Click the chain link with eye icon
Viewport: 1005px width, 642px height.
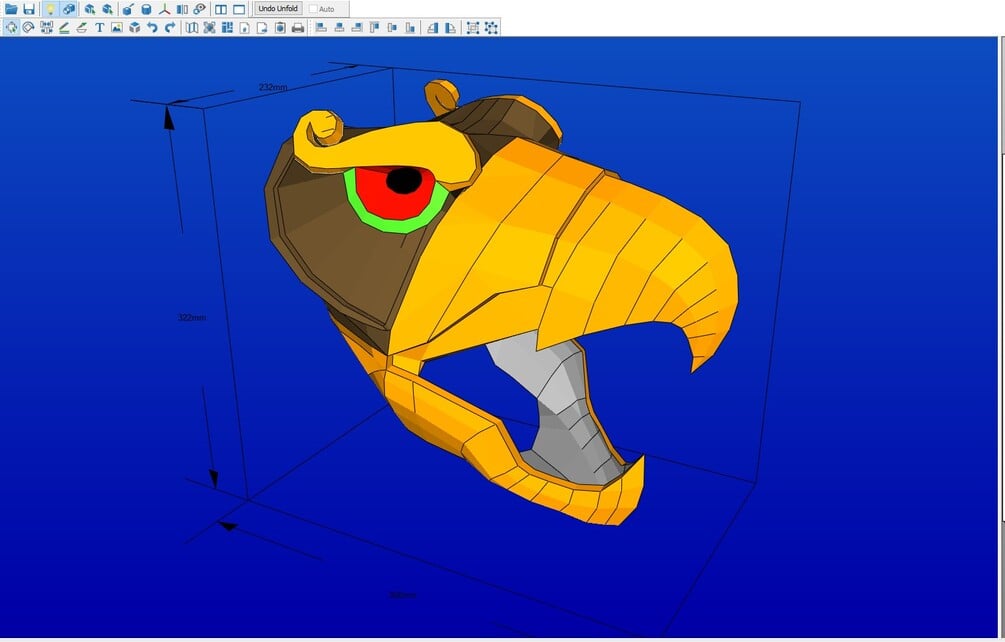click(200, 9)
